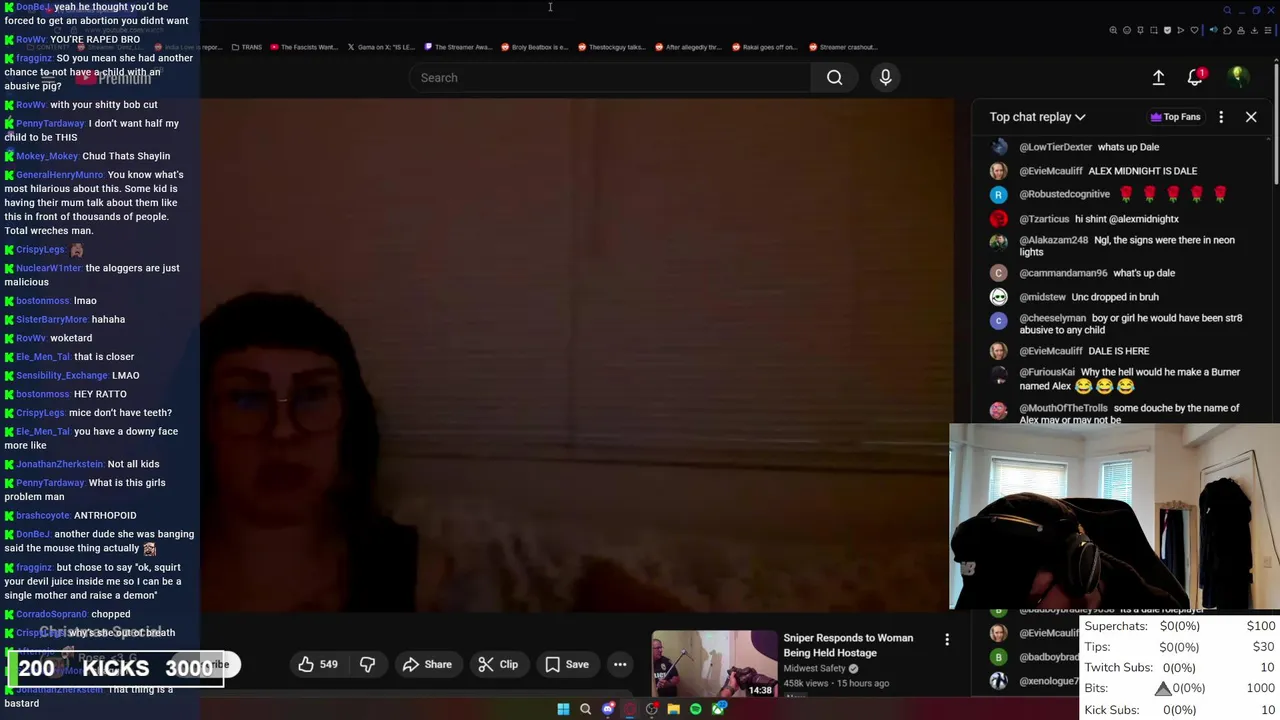Open the YouTube upload/create icon
This screenshot has width=1280, height=720.
1158,77
